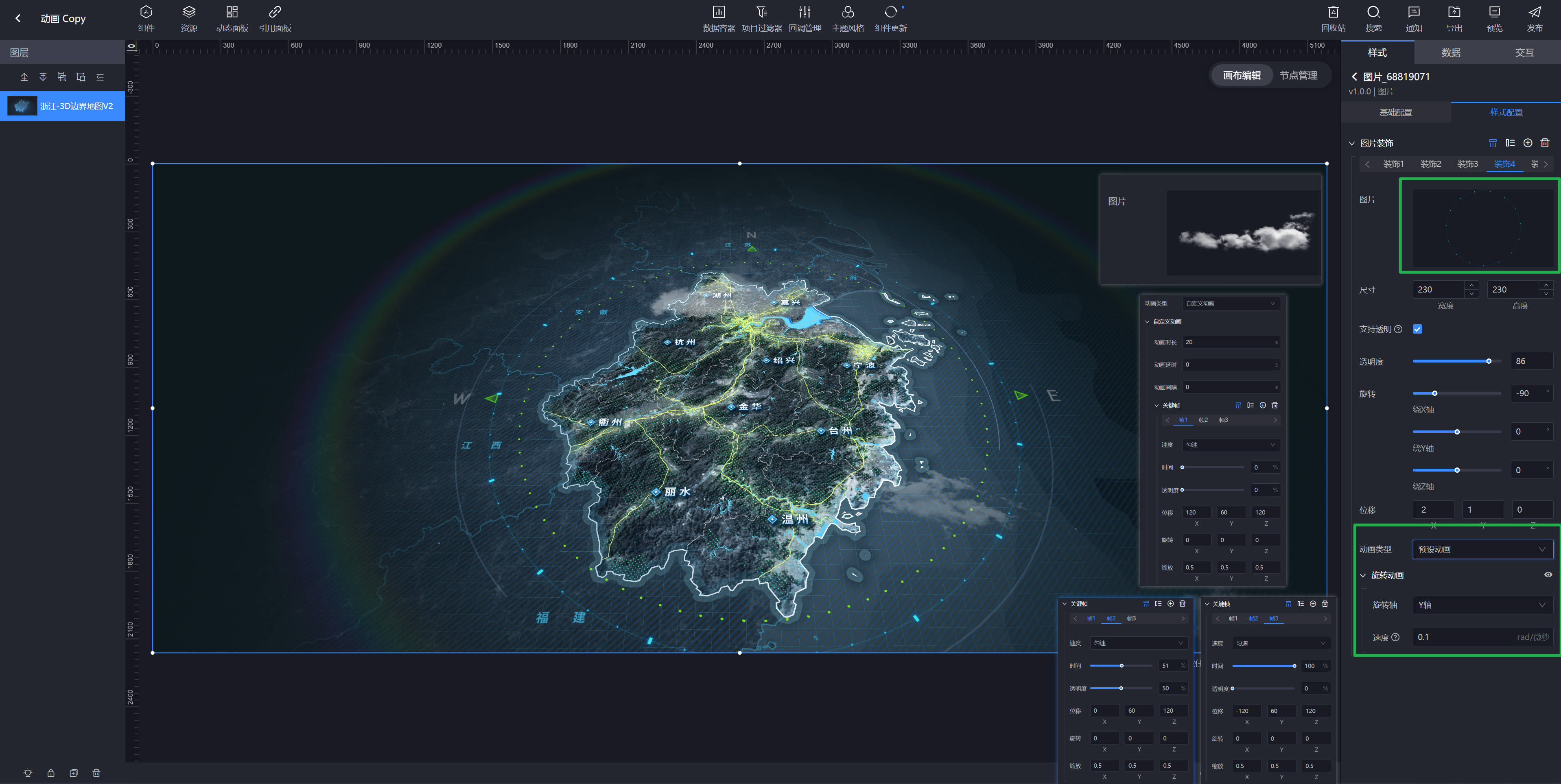The width and height of the screenshot is (1561, 784).
Task: Toggle the ruler eye icon at canvas corner
Action: [x=131, y=46]
